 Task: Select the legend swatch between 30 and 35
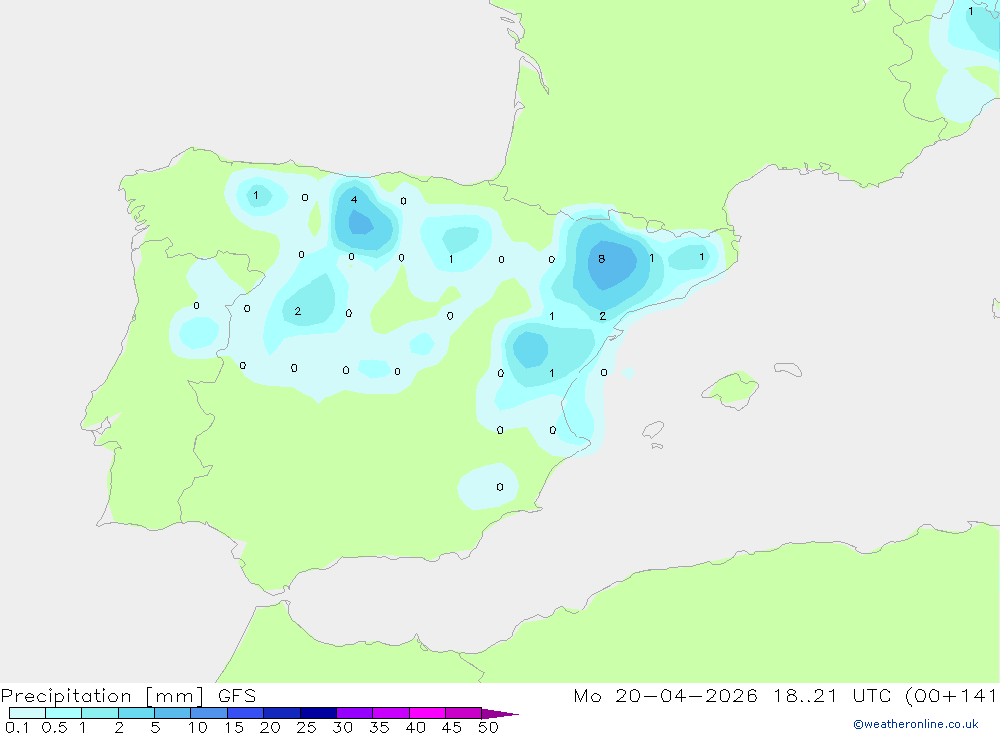click(355, 713)
